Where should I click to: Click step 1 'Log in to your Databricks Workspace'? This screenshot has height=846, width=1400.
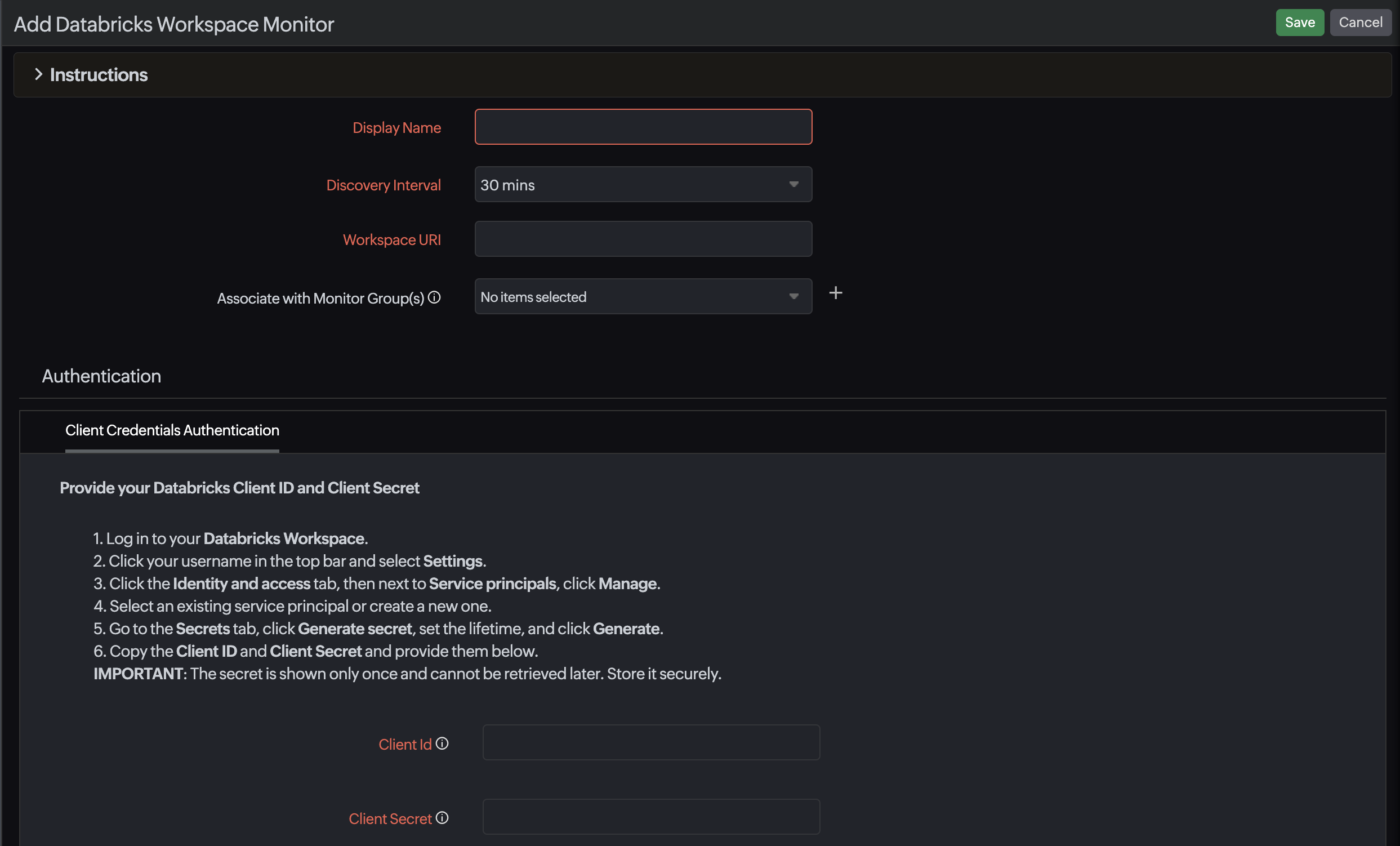click(231, 538)
